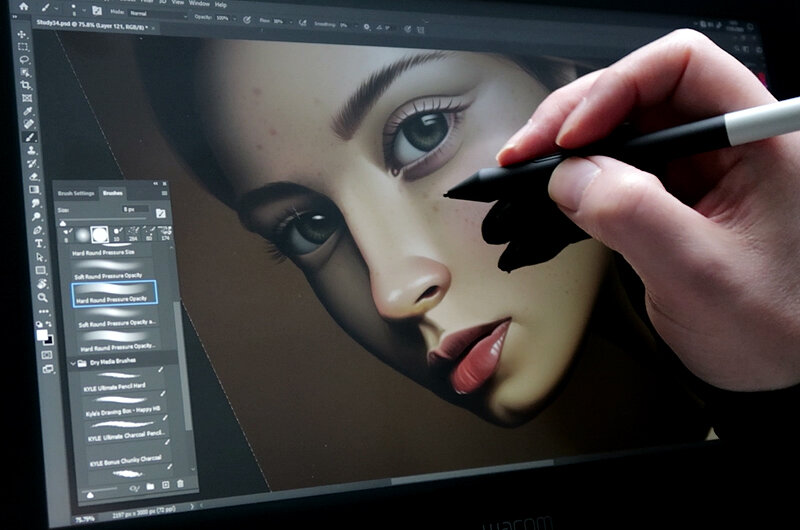Toggle pressure for size button
800x530 pixels.
click(407, 29)
